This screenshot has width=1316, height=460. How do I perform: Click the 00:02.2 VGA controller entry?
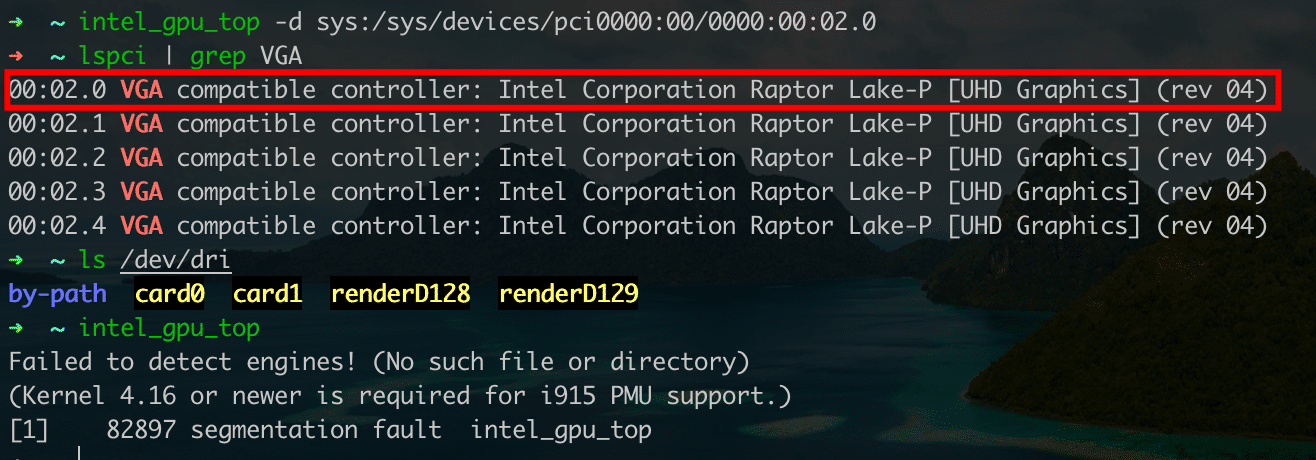tap(638, 158)
